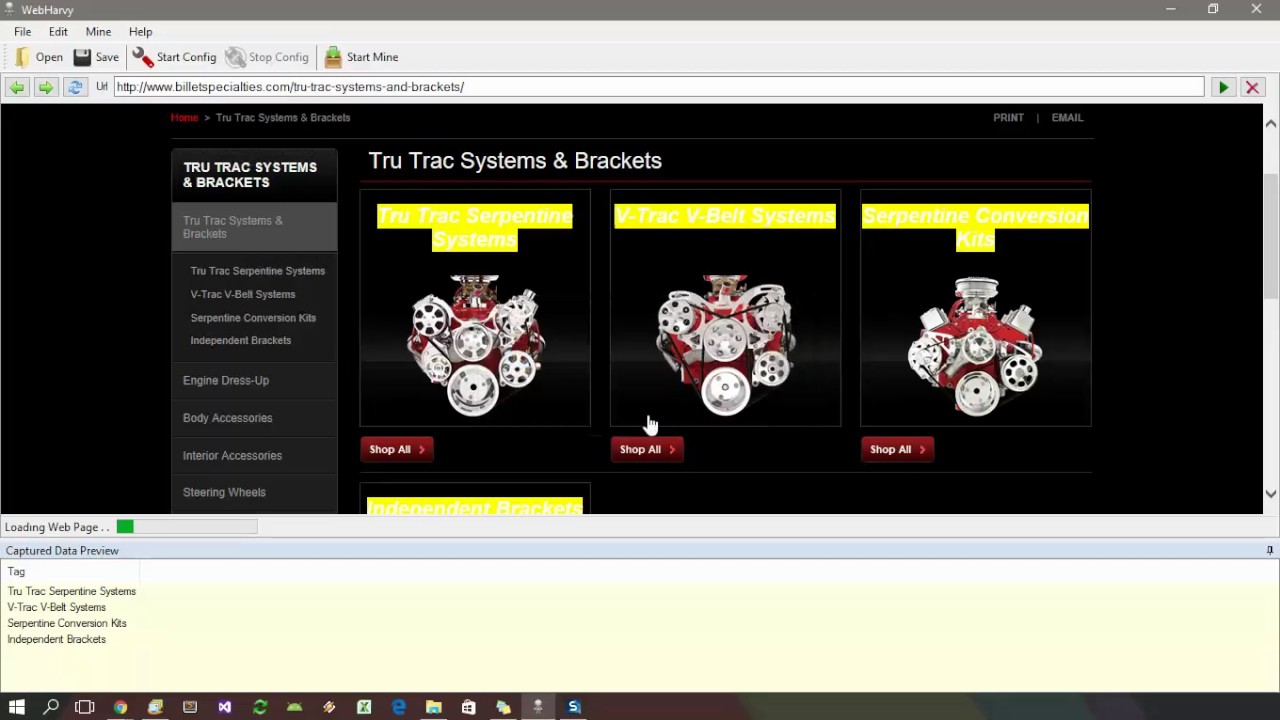Click the Open configuration toolbar button

click(39, 57)
